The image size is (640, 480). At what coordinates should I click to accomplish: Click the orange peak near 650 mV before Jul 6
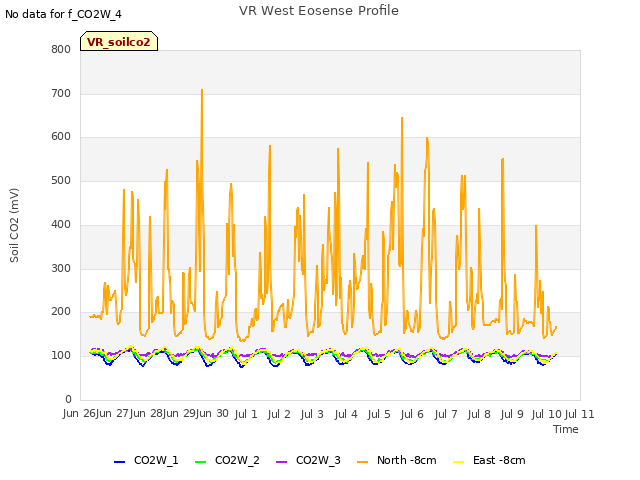coord(402,119)
